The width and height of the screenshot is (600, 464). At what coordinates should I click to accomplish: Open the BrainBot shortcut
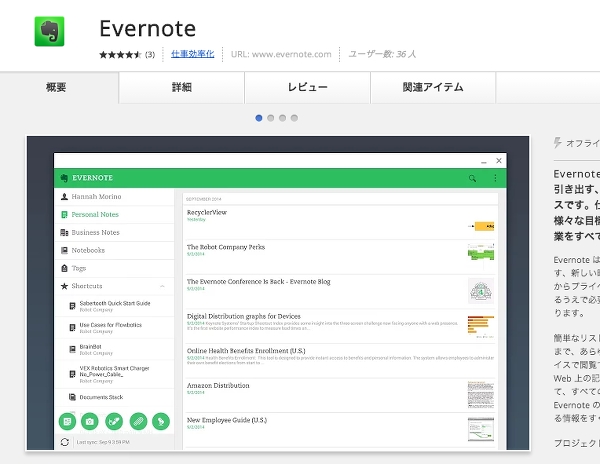point(115,349)
